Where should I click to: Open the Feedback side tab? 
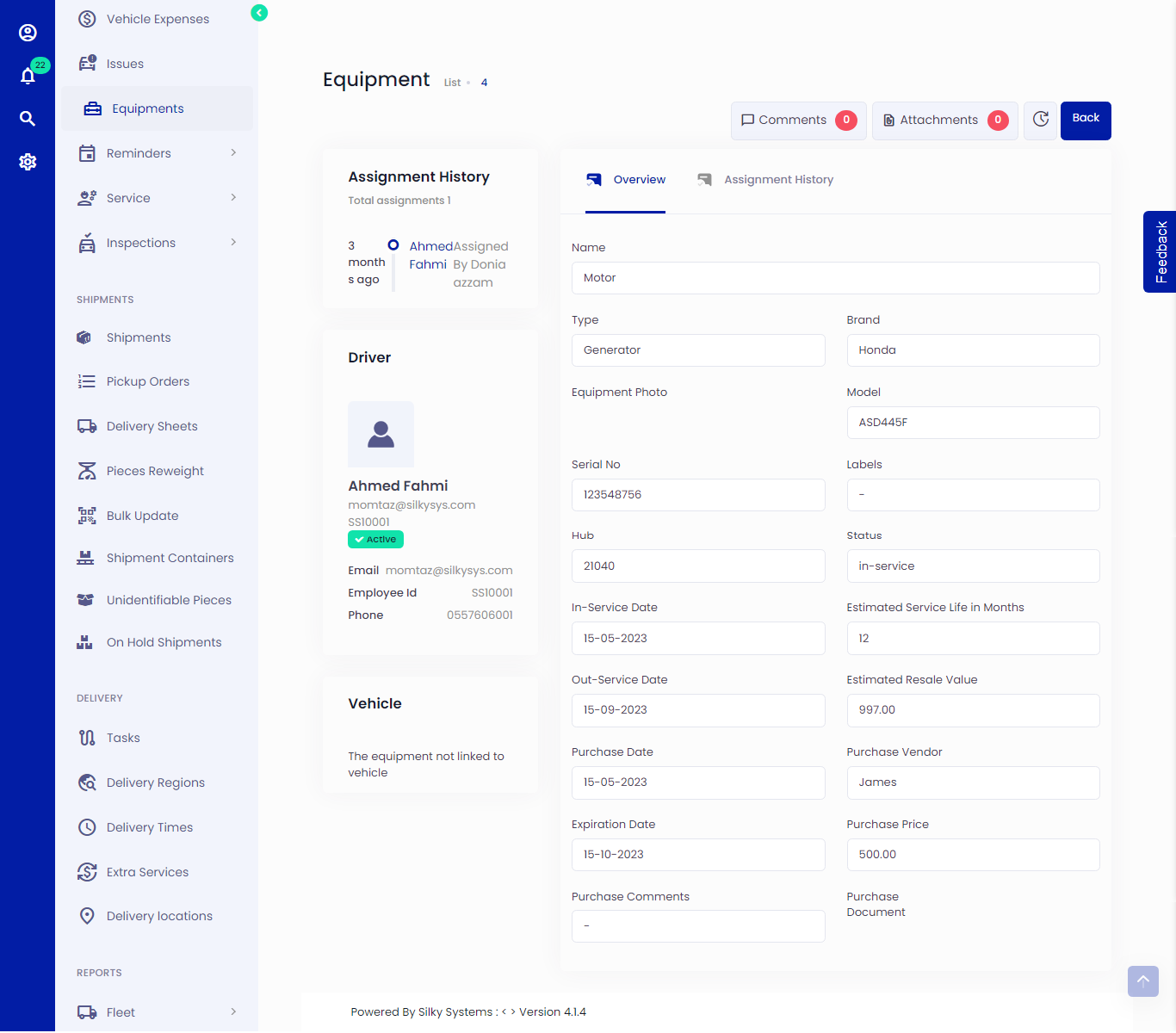coord(1161,251)
